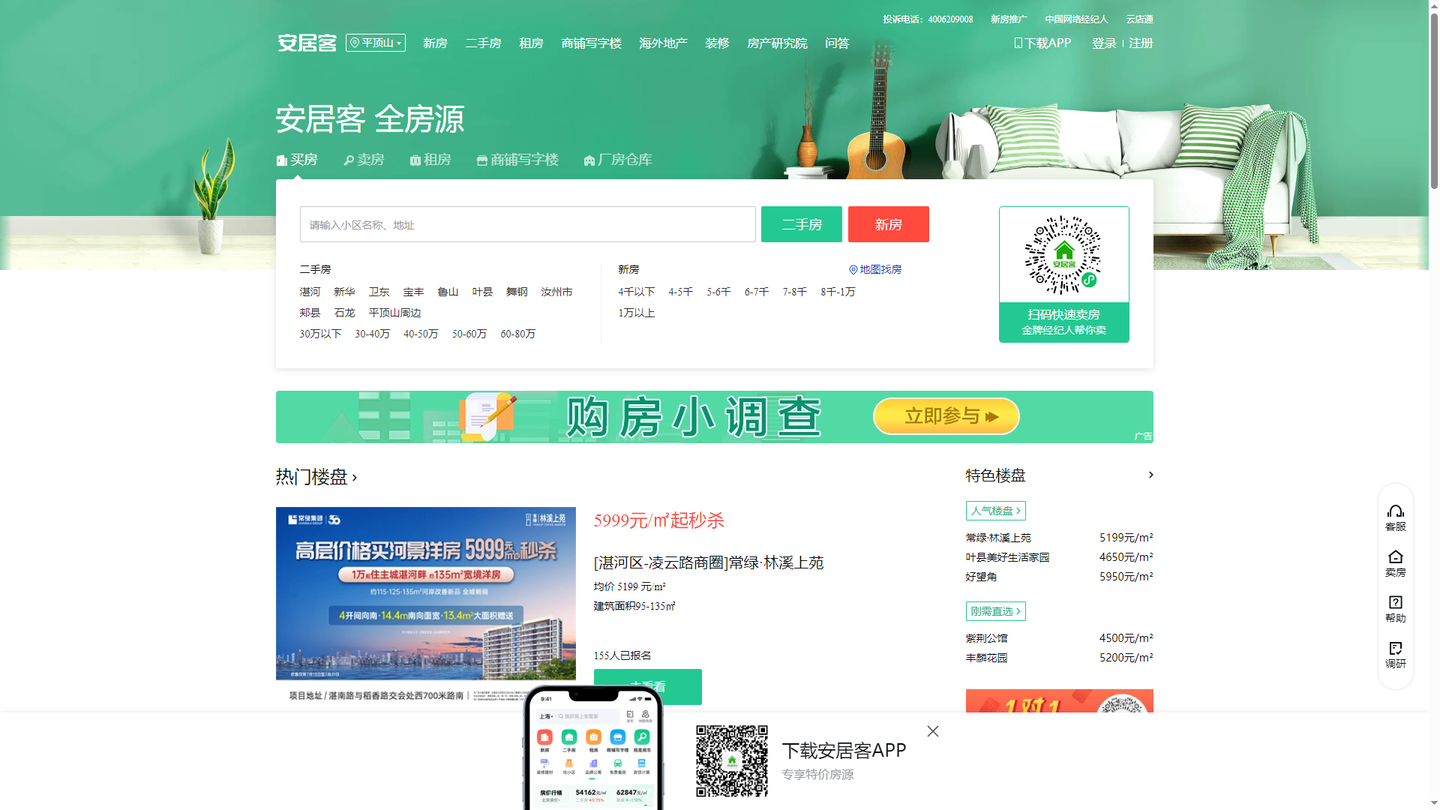
Task: Filter second-hand homes by 鲁山
Action: 448,292
